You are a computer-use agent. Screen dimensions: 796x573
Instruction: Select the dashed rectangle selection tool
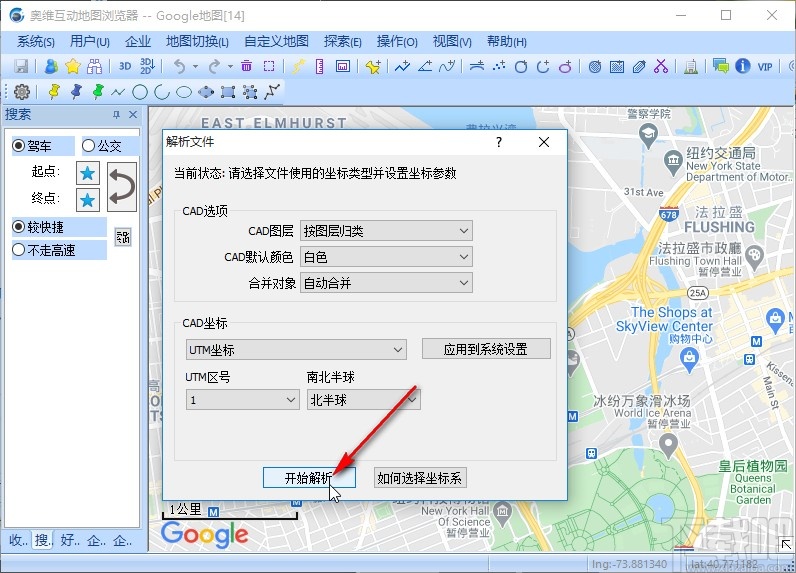tap(269, 66)
